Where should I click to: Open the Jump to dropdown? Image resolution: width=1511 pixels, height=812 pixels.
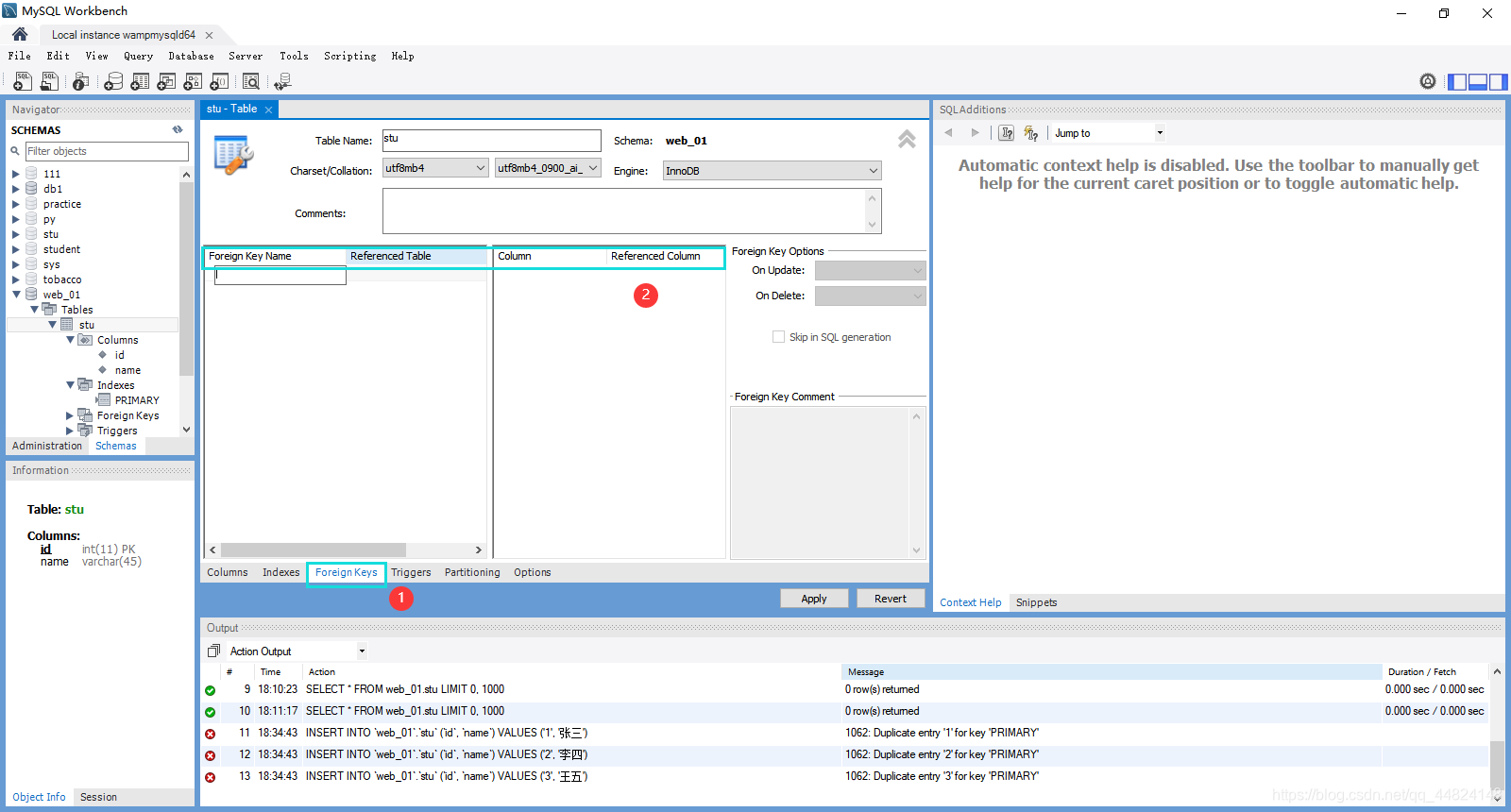point(1109,133)
